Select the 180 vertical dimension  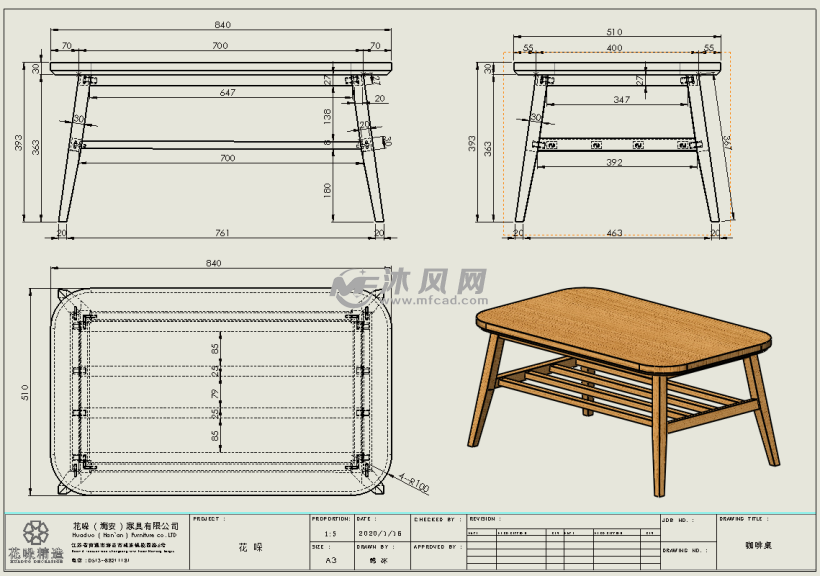point(327,190)
